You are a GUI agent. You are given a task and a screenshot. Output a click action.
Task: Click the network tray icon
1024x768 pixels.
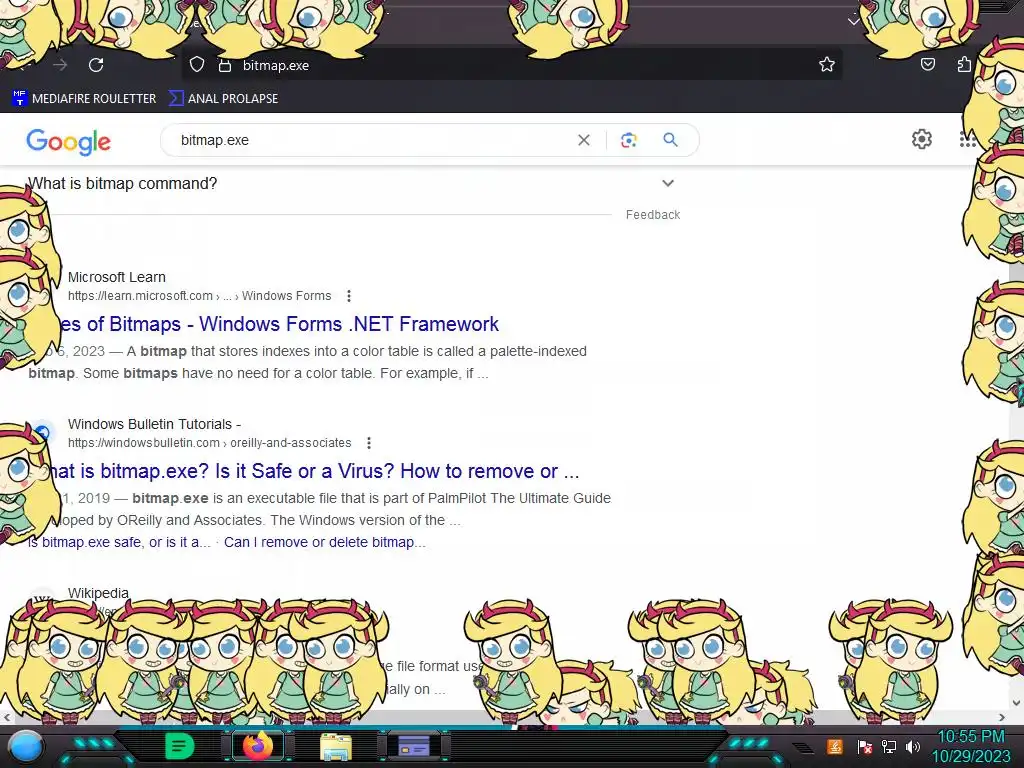pyautogui.click(x=888, y=746)
